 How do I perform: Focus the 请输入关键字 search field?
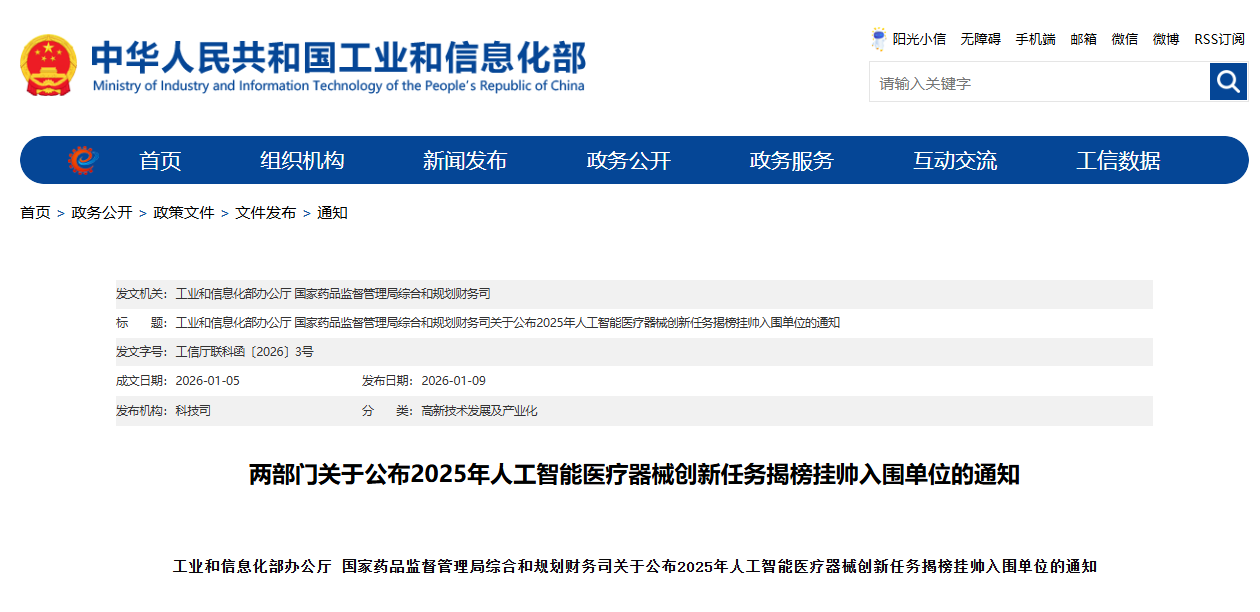(x=1038, y=83)
